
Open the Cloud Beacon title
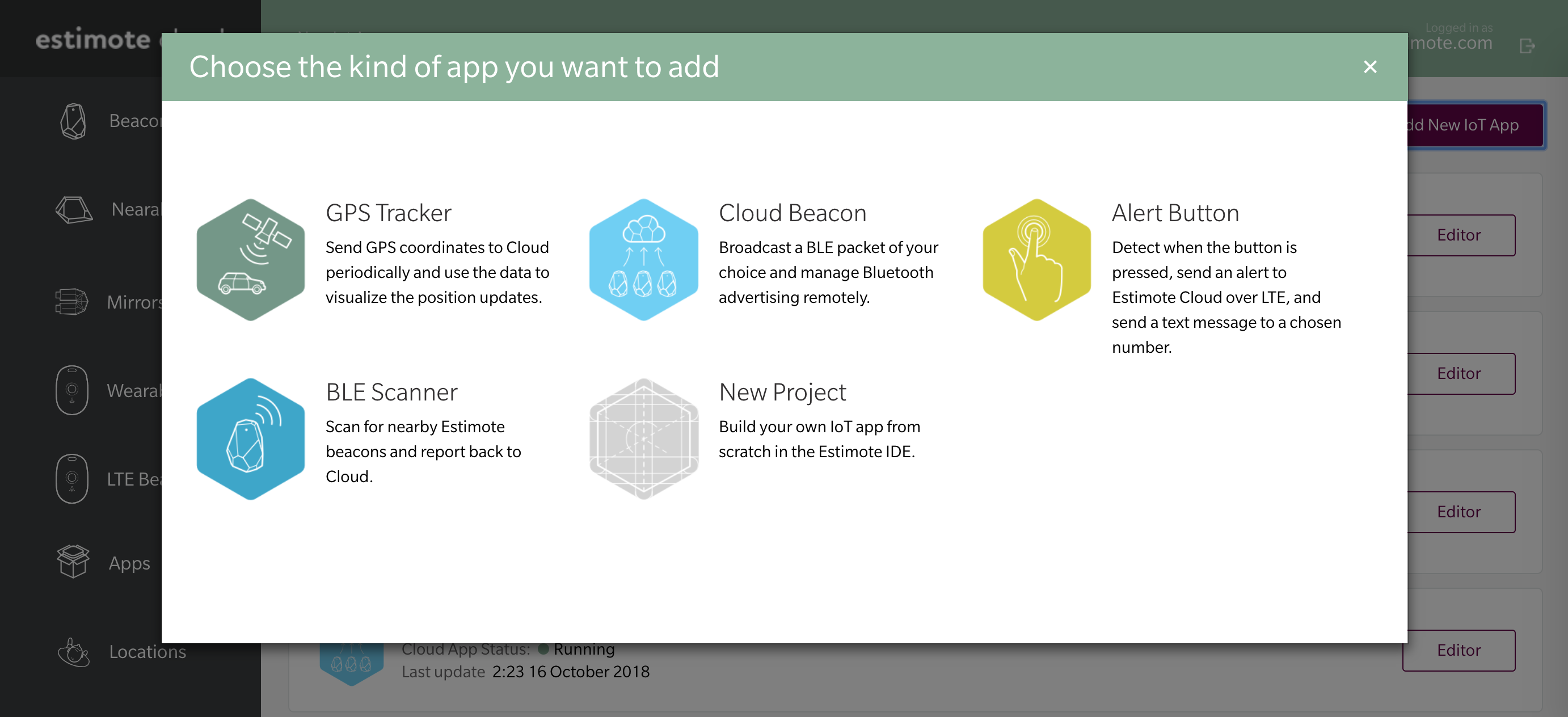[x=792, y=213]
